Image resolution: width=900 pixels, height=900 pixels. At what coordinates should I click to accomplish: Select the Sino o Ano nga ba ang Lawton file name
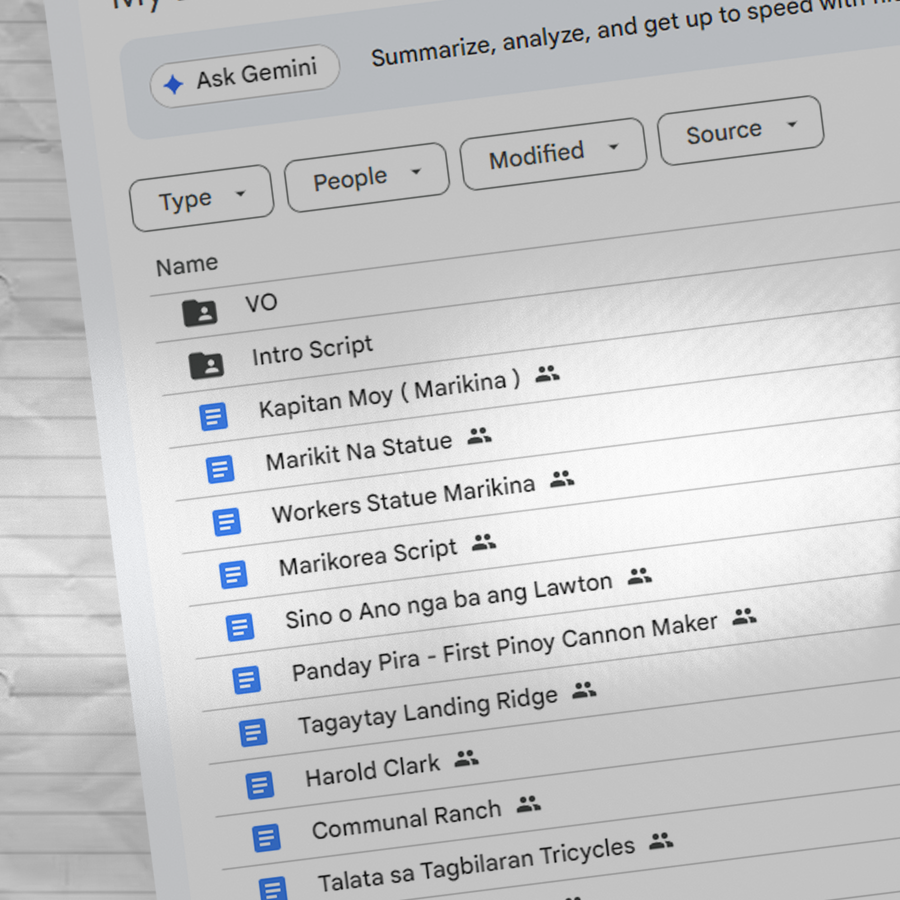tap(449, 601)
